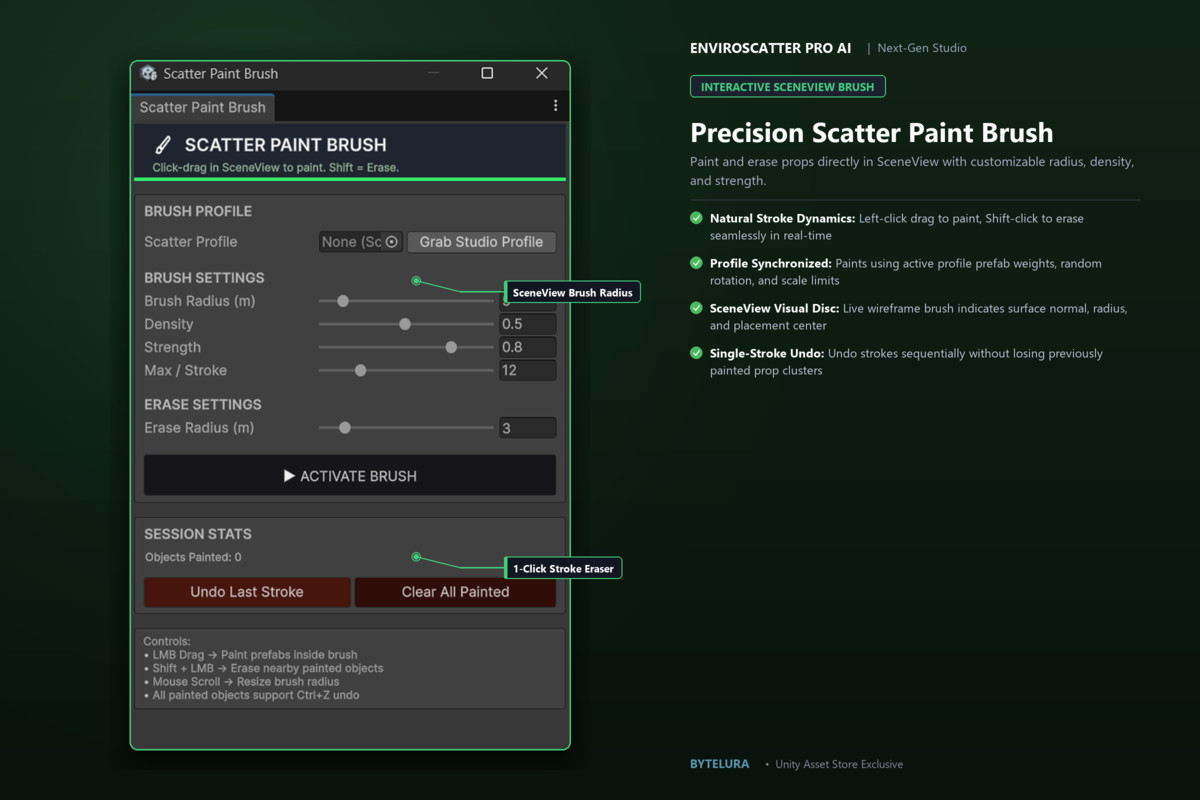Open the object picker for Scatter Profile
Image resolution: width=1200 pixels, height=800 pixels.
coord(392,242)
